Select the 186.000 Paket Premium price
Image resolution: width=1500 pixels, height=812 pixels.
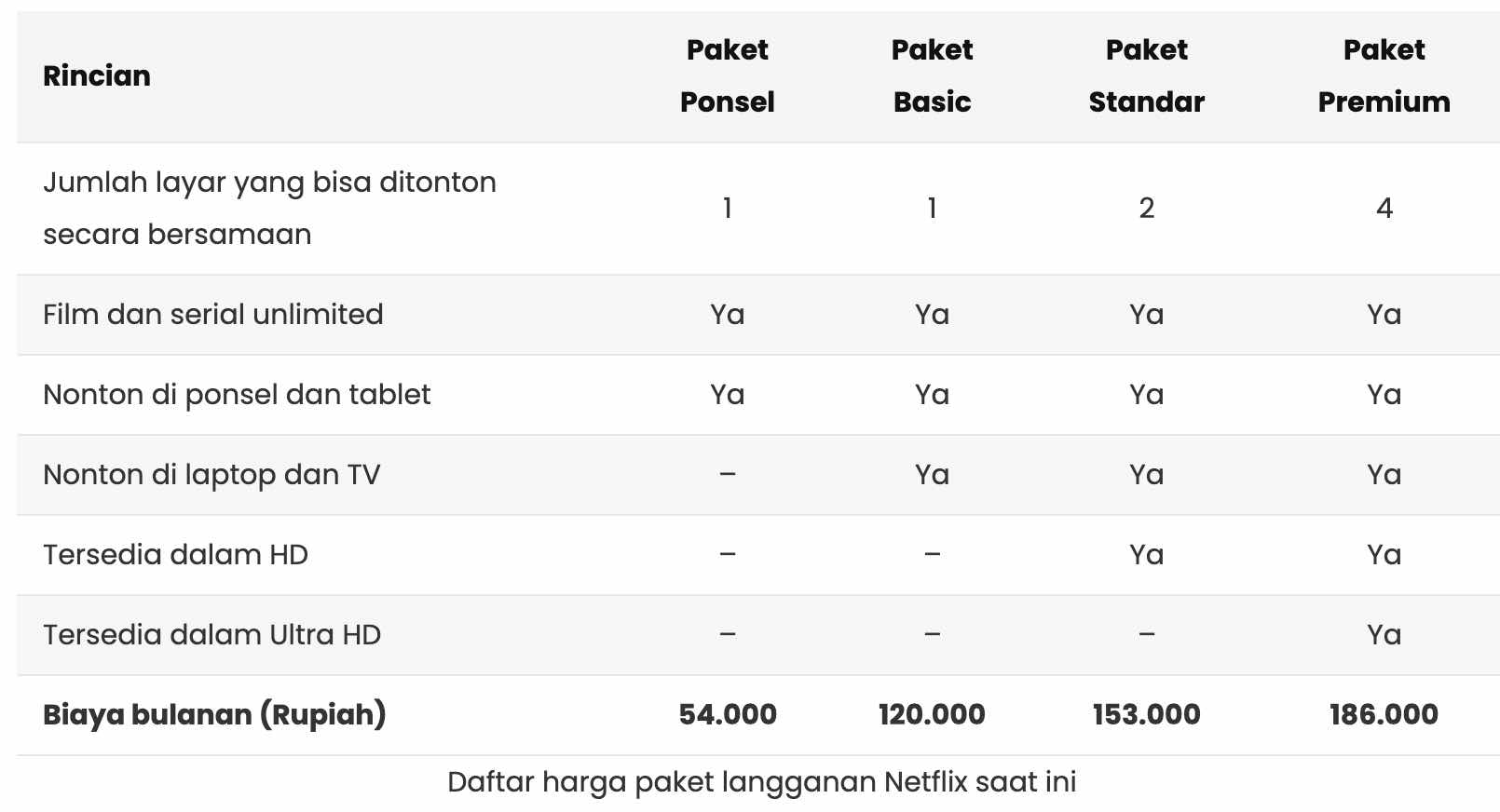tap(1384, 715)
